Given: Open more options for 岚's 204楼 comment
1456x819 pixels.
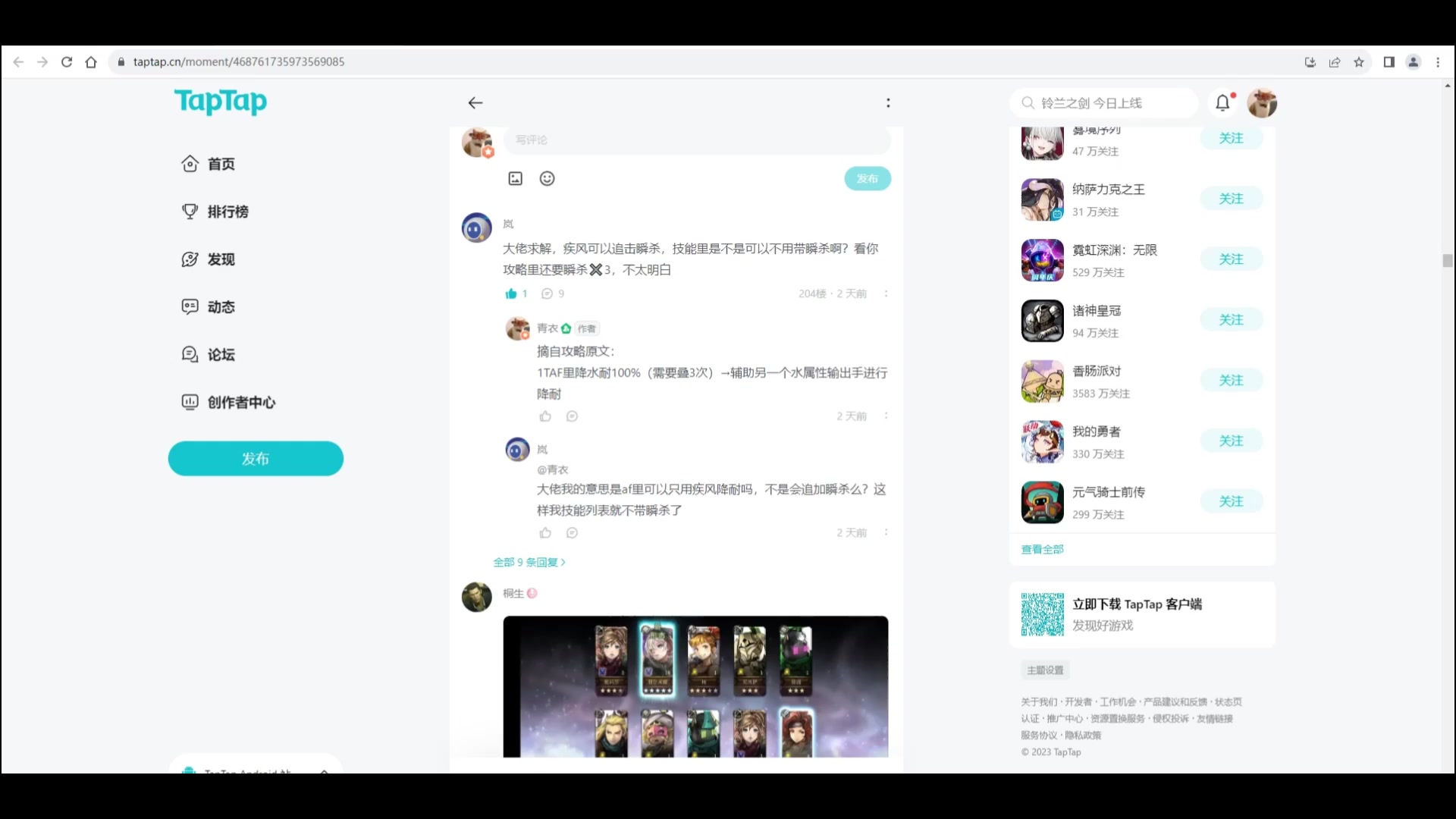Looking at the screenshot, I should (886, 293).
